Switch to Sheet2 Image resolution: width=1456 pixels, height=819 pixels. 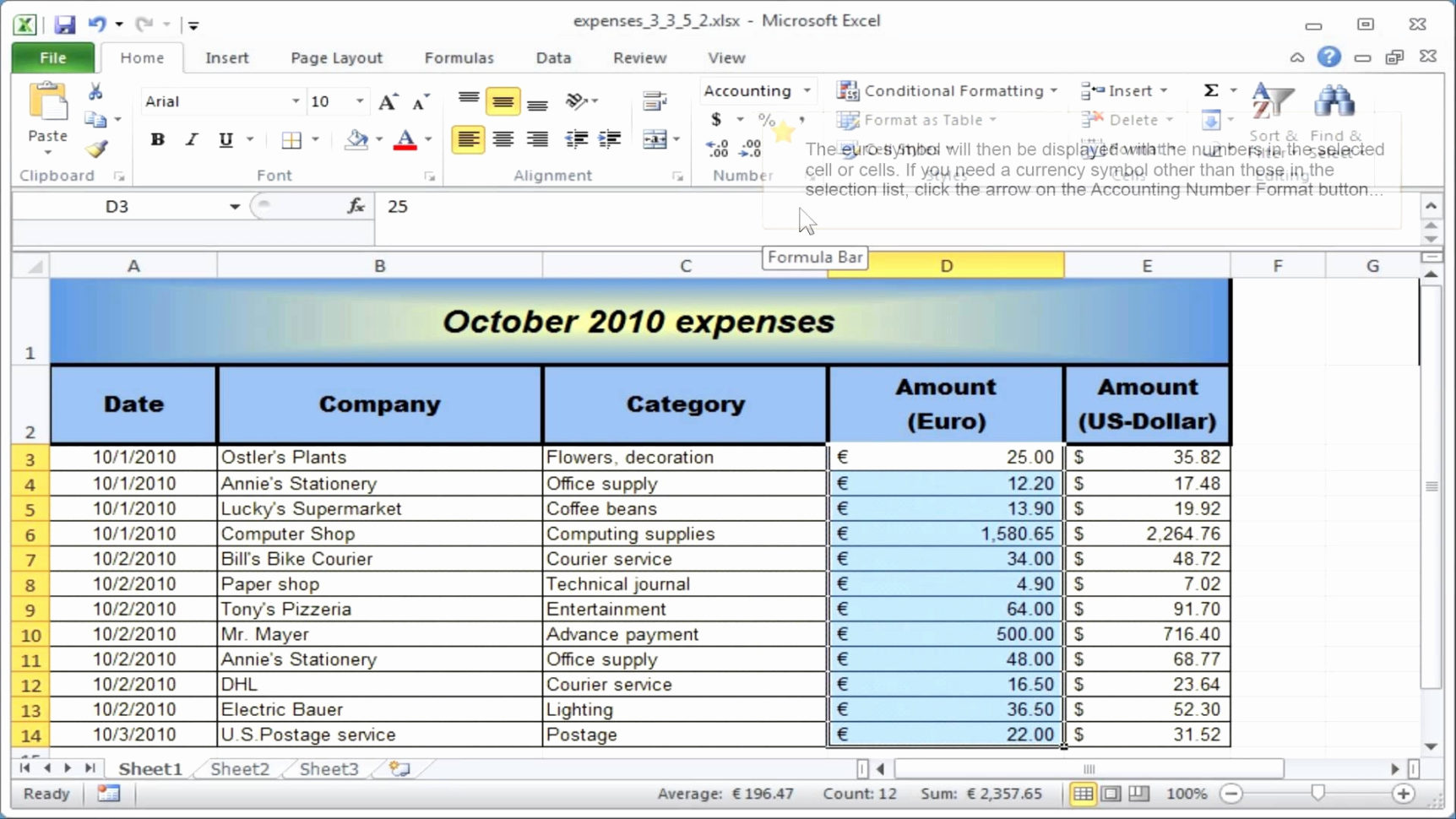239,768
